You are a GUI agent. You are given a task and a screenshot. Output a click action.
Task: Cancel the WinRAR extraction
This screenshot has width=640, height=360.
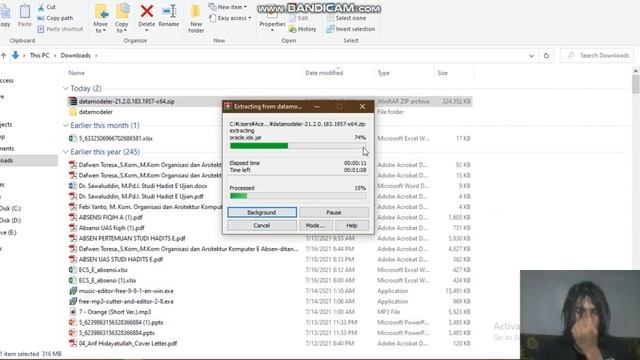coord(262,225)
